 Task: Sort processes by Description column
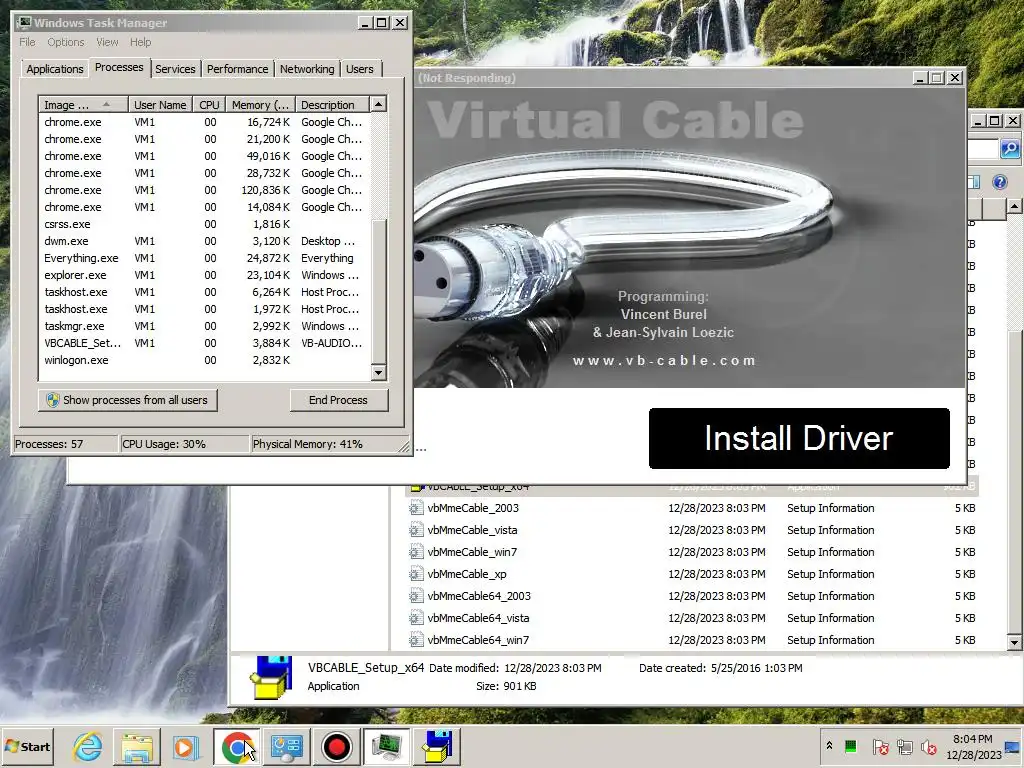point(332,104)
